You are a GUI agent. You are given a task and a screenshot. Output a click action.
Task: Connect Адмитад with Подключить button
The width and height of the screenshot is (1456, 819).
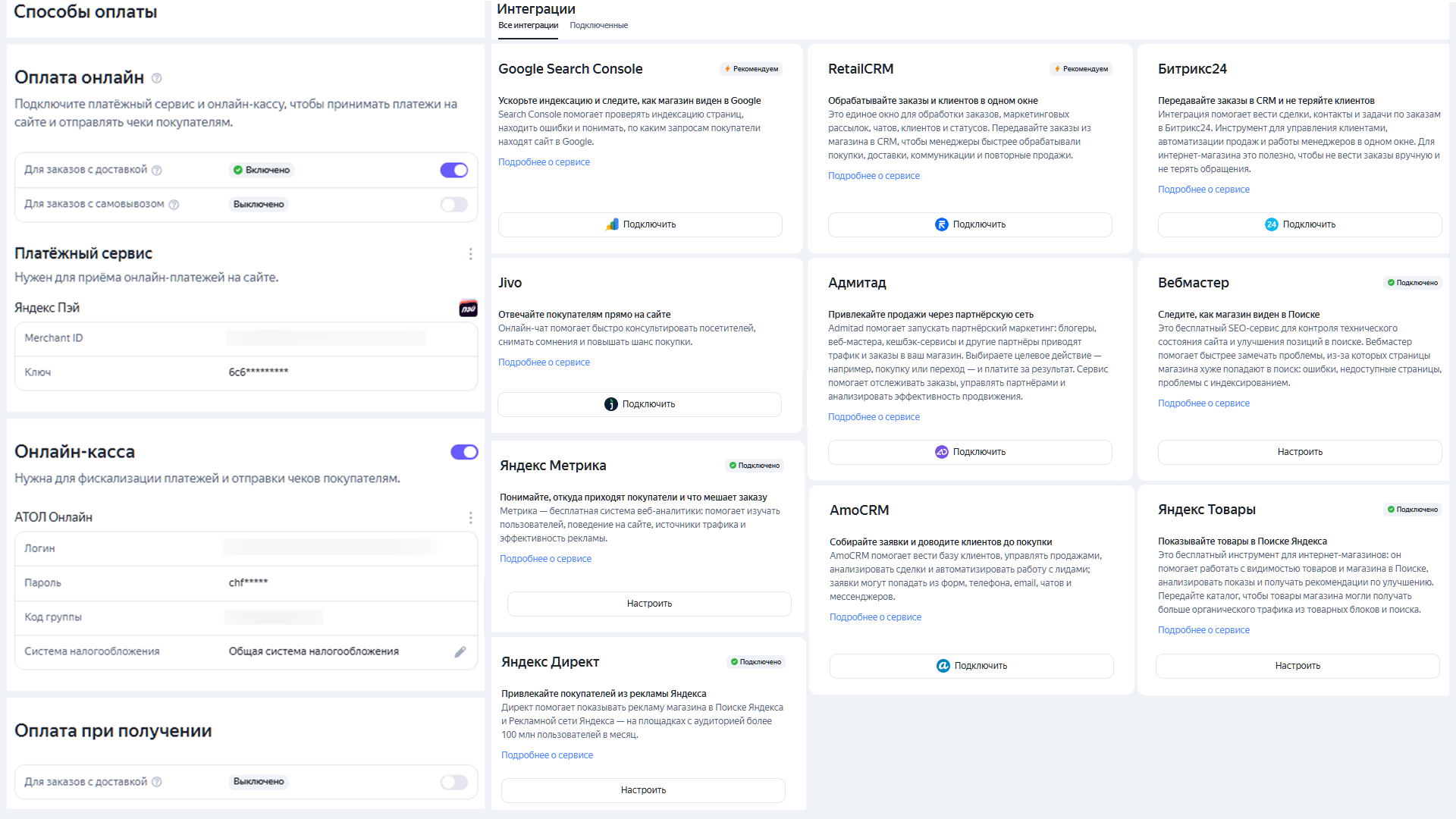coord(970,452)
